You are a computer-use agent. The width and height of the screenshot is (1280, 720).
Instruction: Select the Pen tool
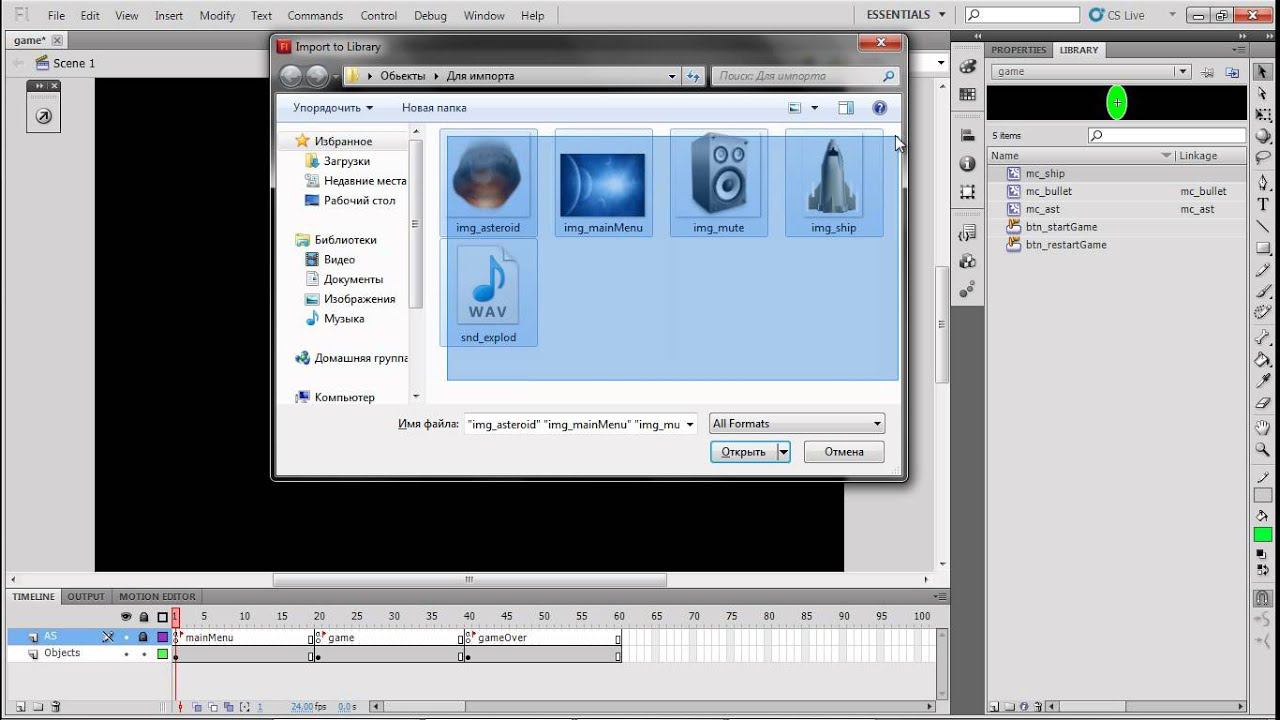(1263, 182)
